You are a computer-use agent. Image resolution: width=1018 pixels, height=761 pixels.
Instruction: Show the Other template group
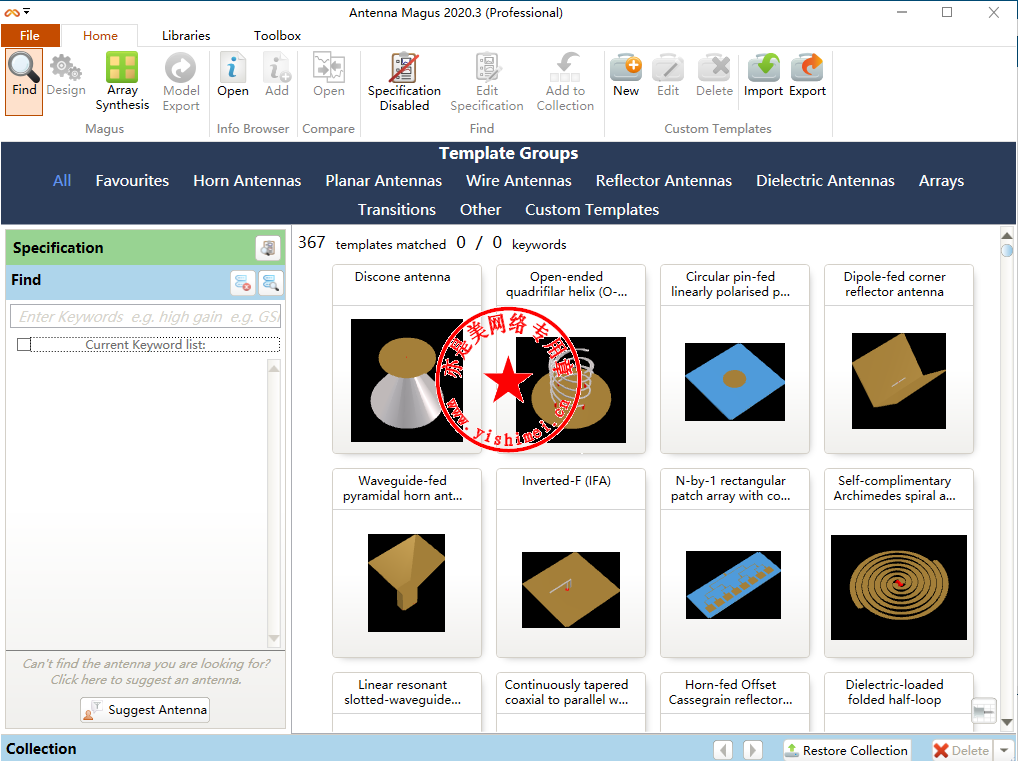pyautogui.click(x=480, y=210)
